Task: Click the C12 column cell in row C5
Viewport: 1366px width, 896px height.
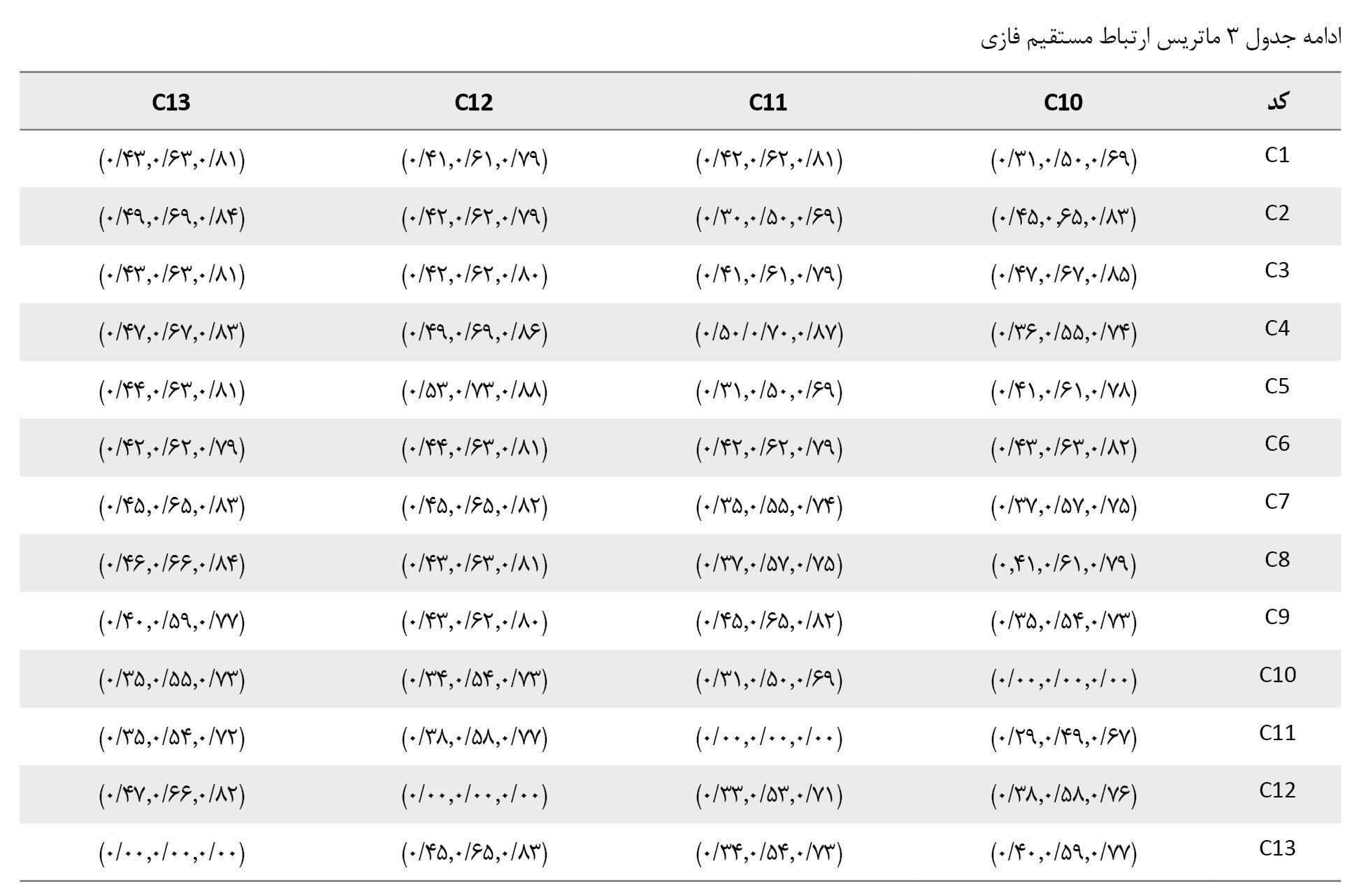Action: coord(475,391)
